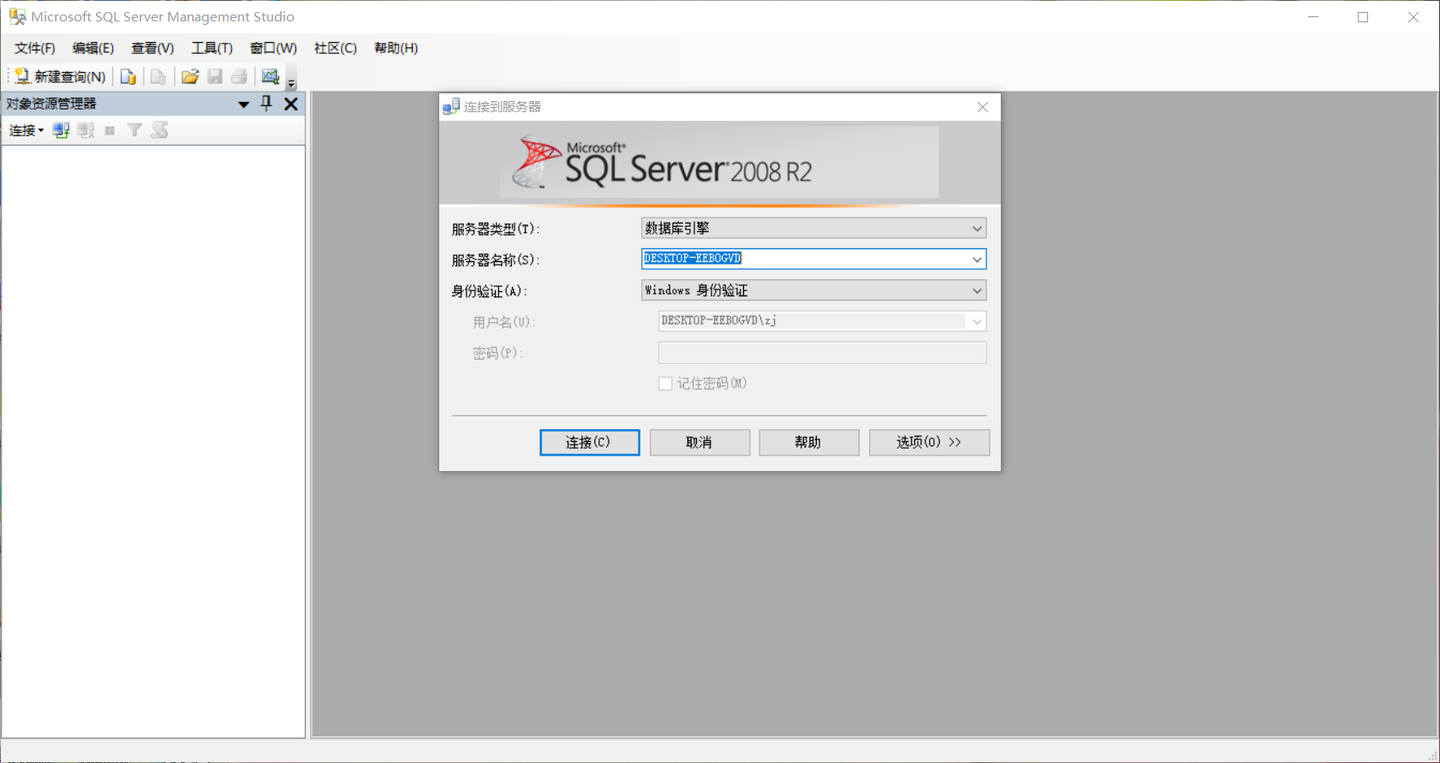Screen dimensions: 1440x763
Task: Click the 新建查询(N) toolbar button
Action: [60, 76]
